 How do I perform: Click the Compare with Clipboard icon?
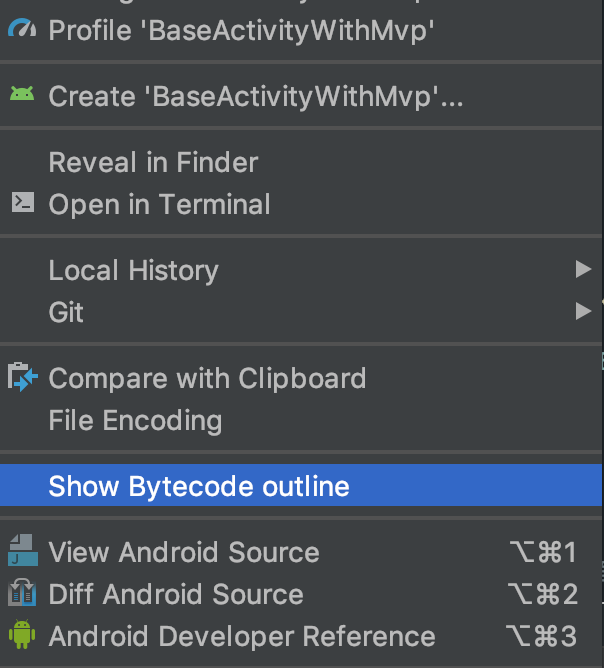(x=22, y=377)
